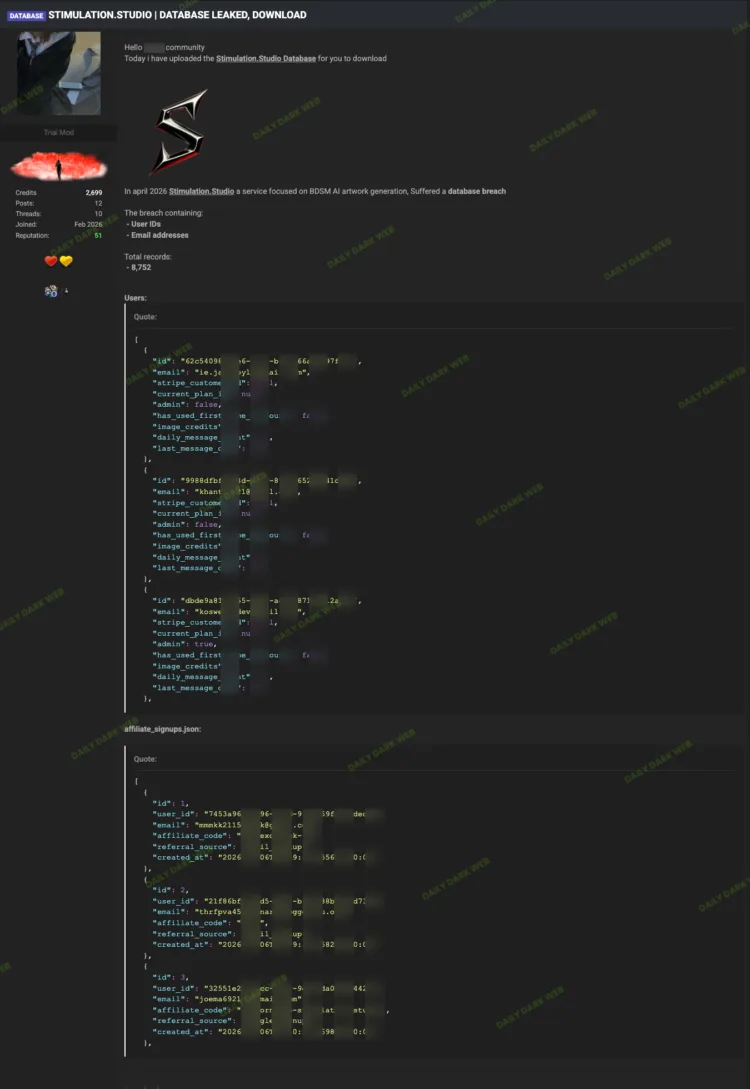Click the '"admin": true,' line
Image resolution: width=750 pixels, height=1089 pixels.
[x=185, y=644]
